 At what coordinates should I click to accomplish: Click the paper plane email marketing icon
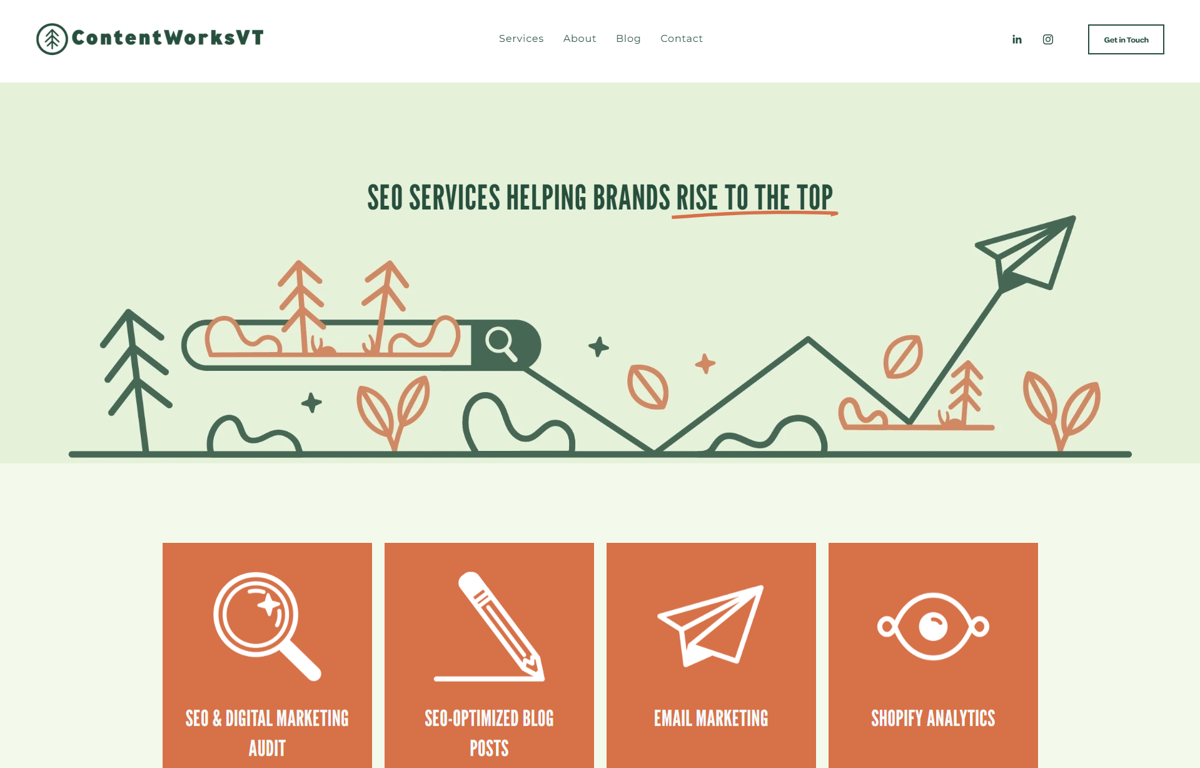coord(711,625)
